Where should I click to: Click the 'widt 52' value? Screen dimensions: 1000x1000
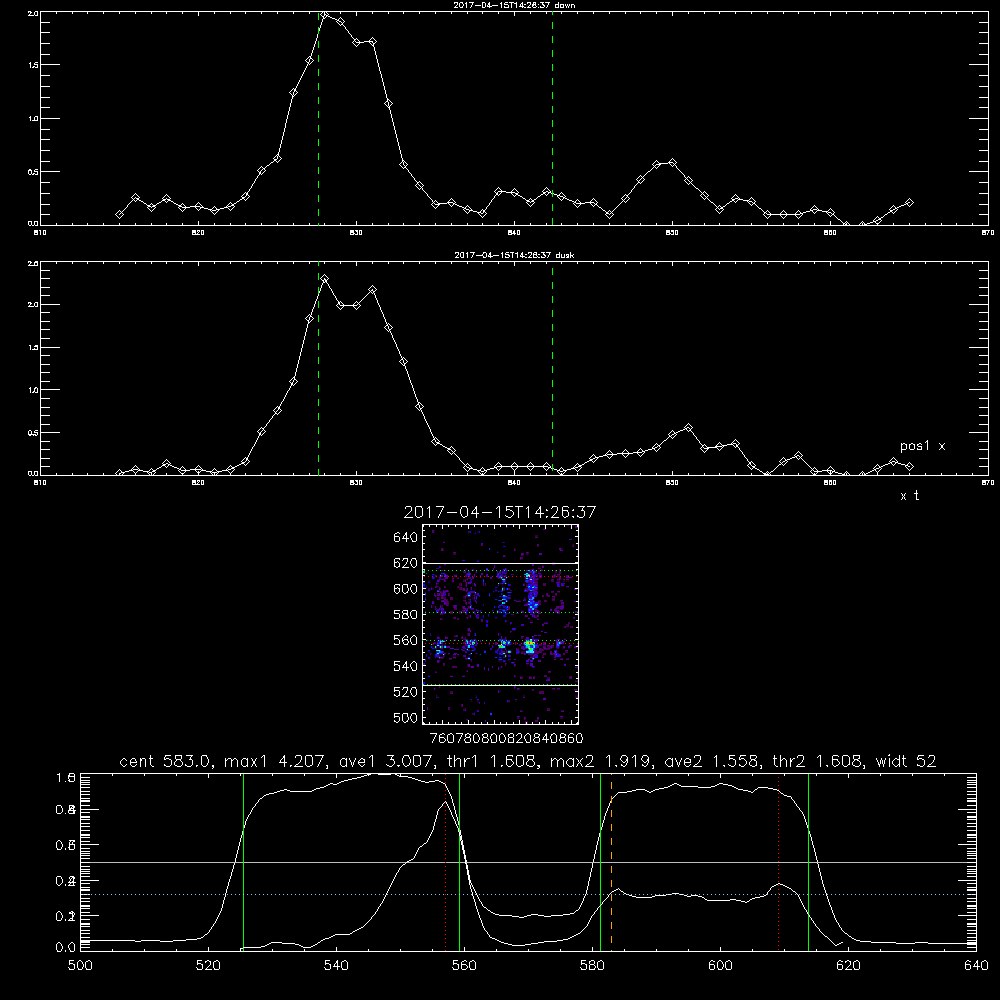click(906, 761)
